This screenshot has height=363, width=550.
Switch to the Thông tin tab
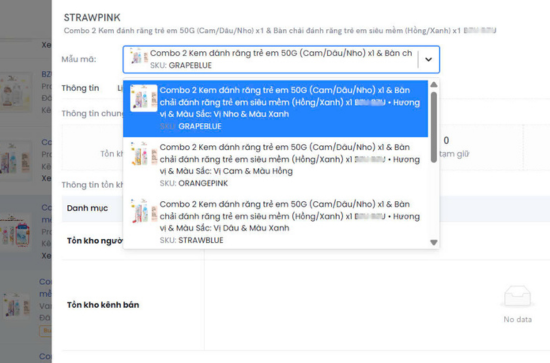click(80, 88)
